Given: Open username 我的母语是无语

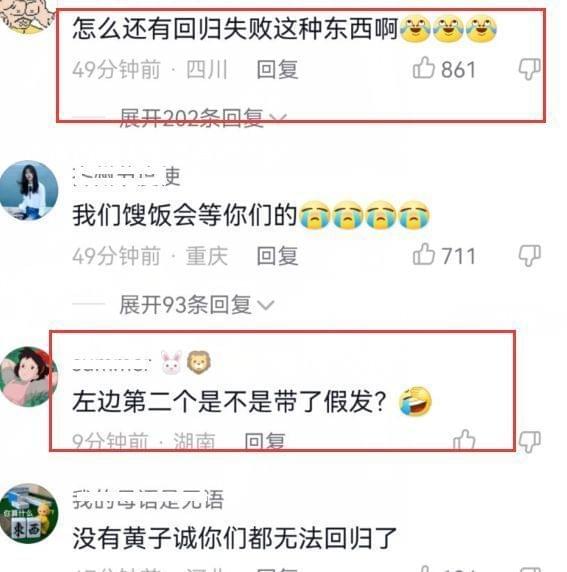Looking at the screenshot, I should click(148, 499).
